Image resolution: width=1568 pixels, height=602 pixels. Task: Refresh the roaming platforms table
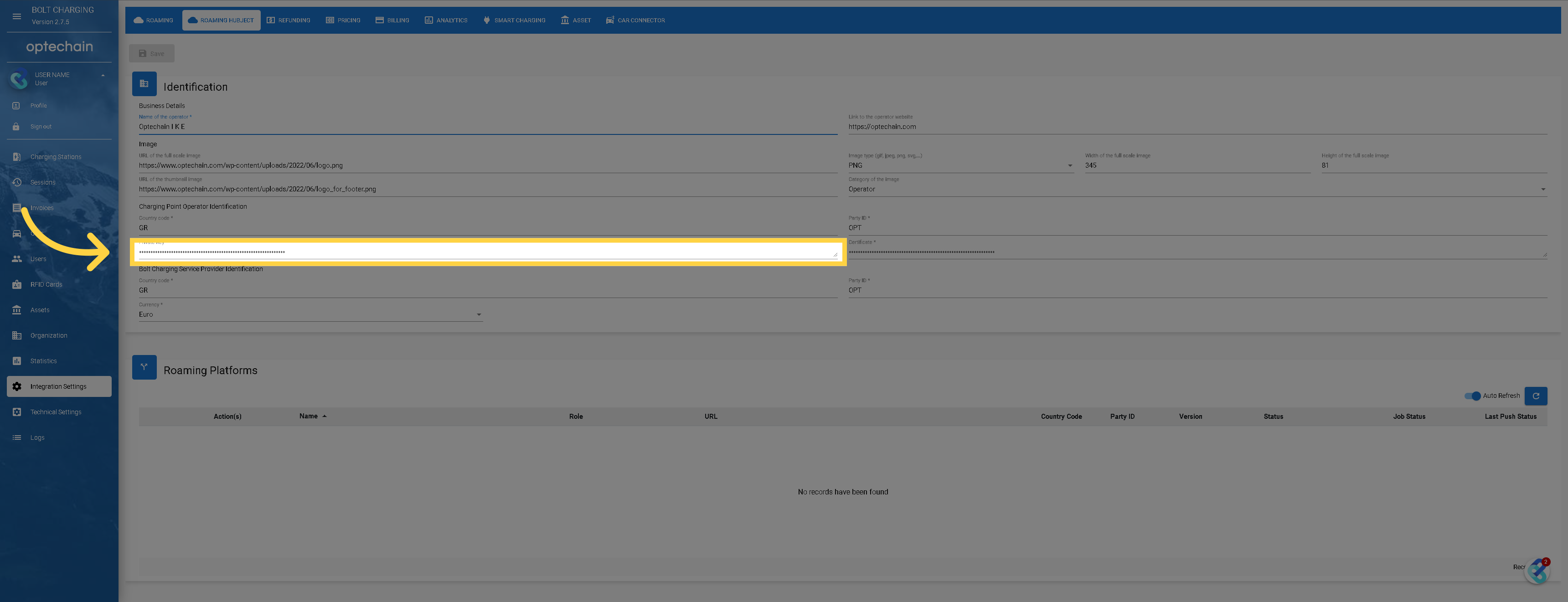[1535, 396]
